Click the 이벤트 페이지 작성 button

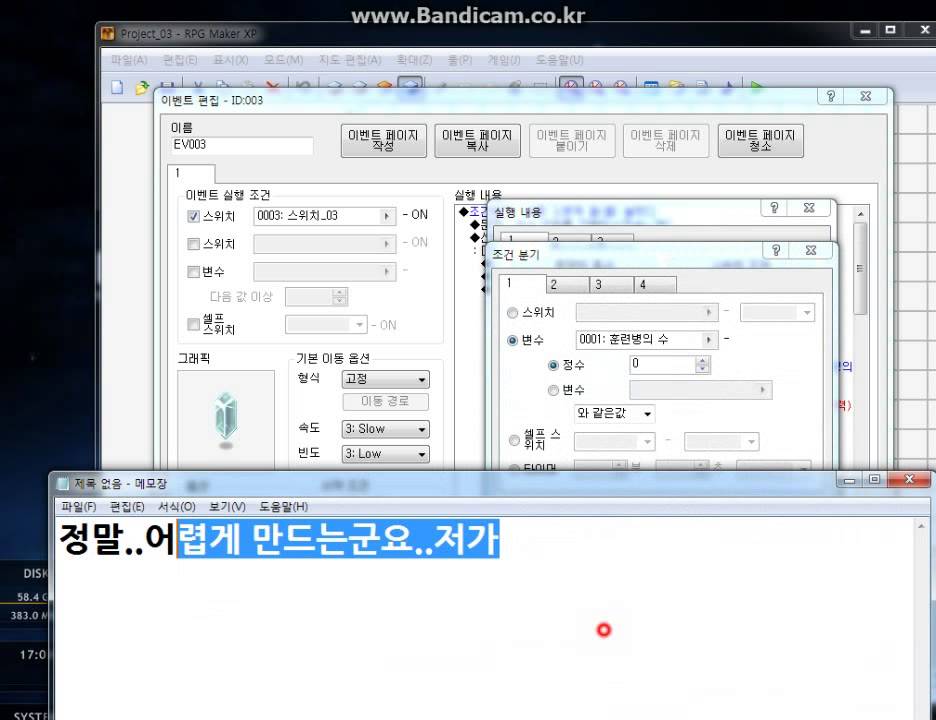(384, 141)
